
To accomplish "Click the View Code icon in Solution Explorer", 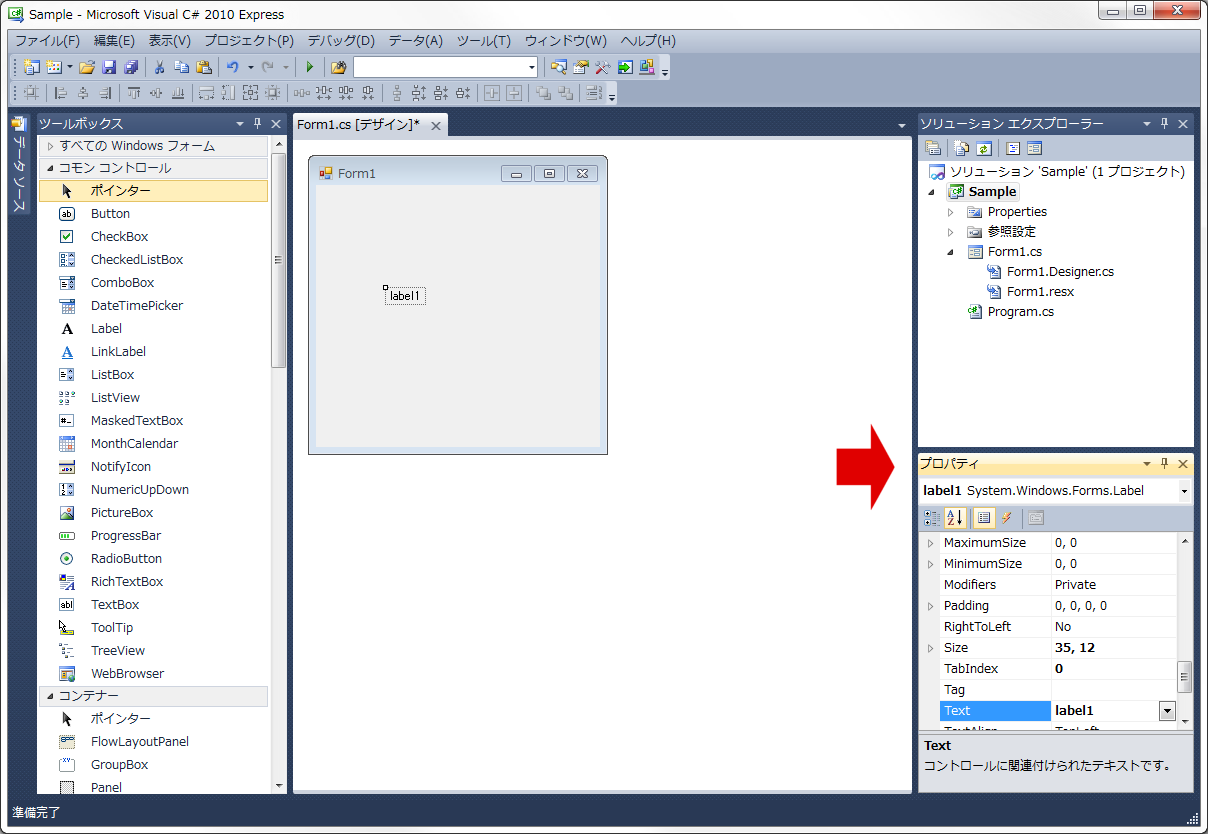I will pos(1012,148).
